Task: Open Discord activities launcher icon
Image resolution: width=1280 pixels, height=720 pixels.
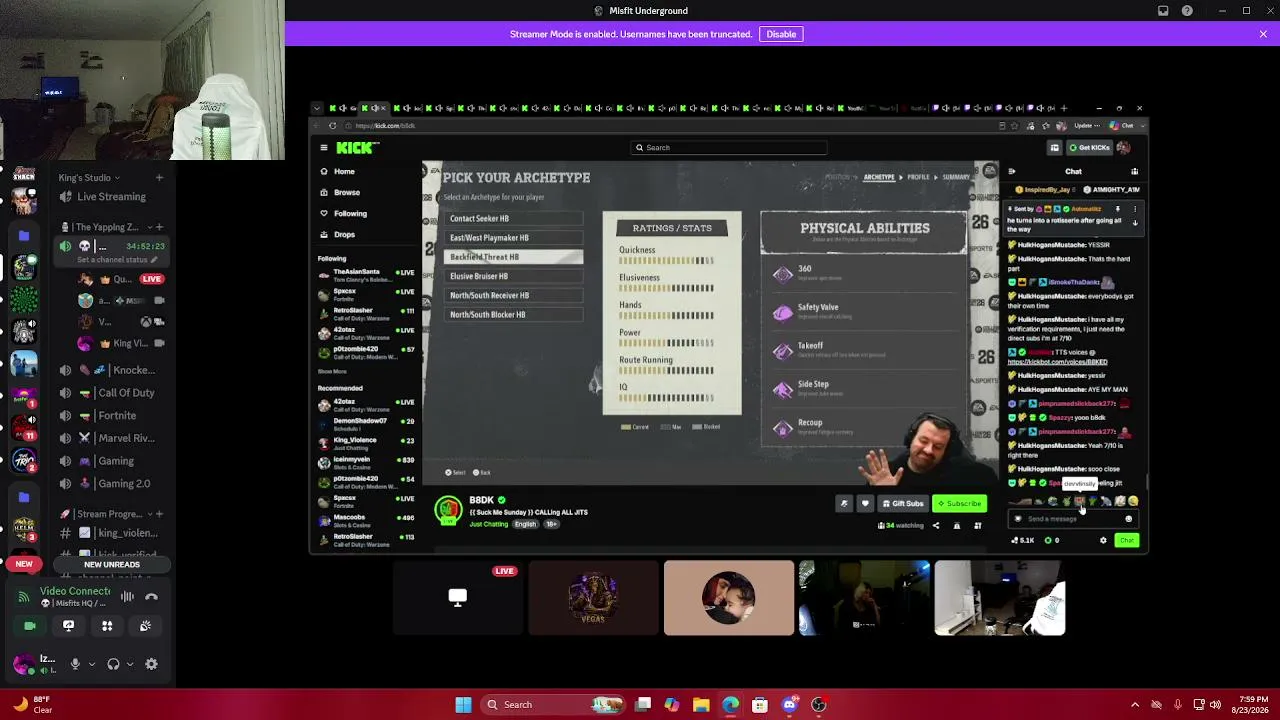Action: coord(107,626)
